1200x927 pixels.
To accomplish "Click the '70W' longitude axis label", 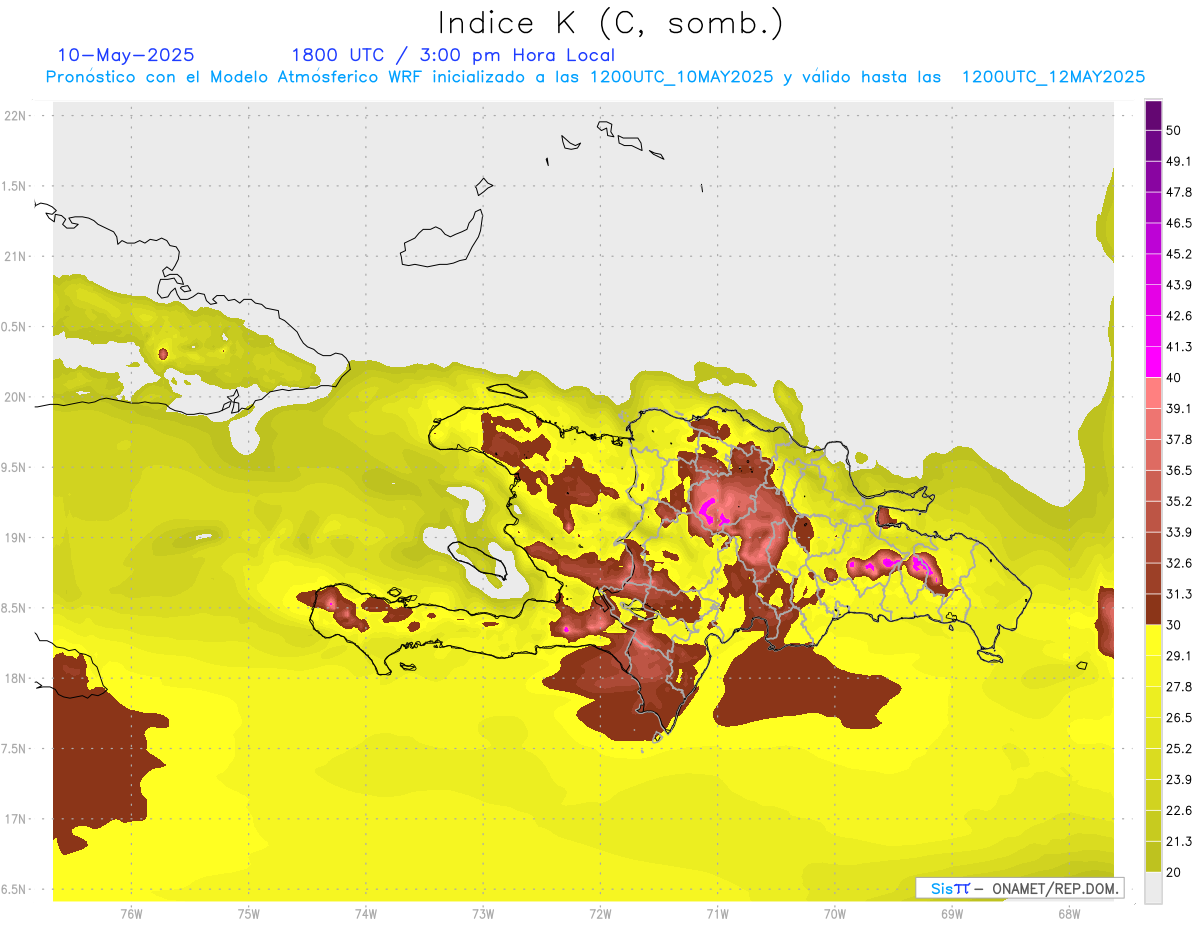I will (x=835, y=913).
